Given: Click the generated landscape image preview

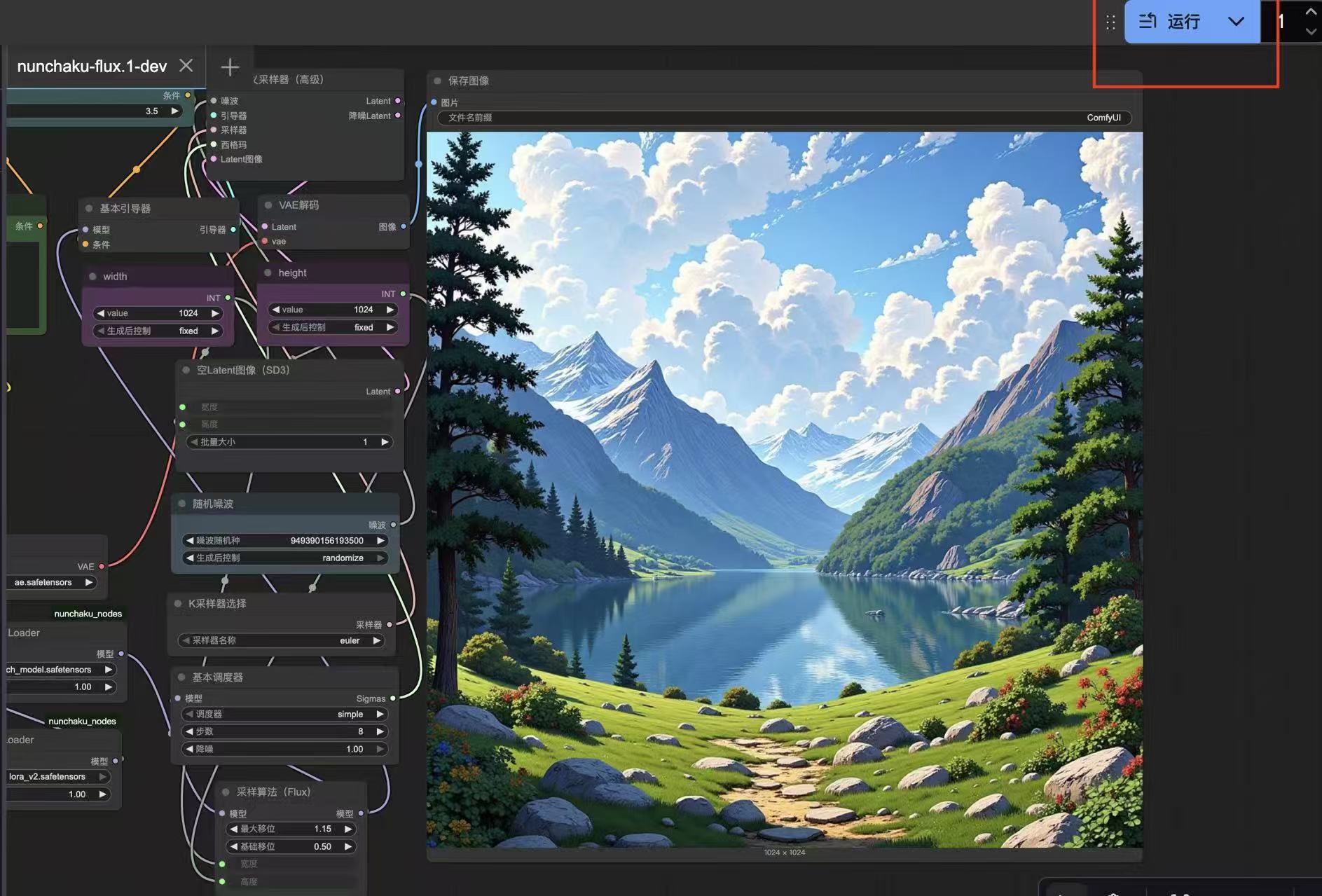Looking at the screenshot, I should pyautogui.click(x=784, y=489).
